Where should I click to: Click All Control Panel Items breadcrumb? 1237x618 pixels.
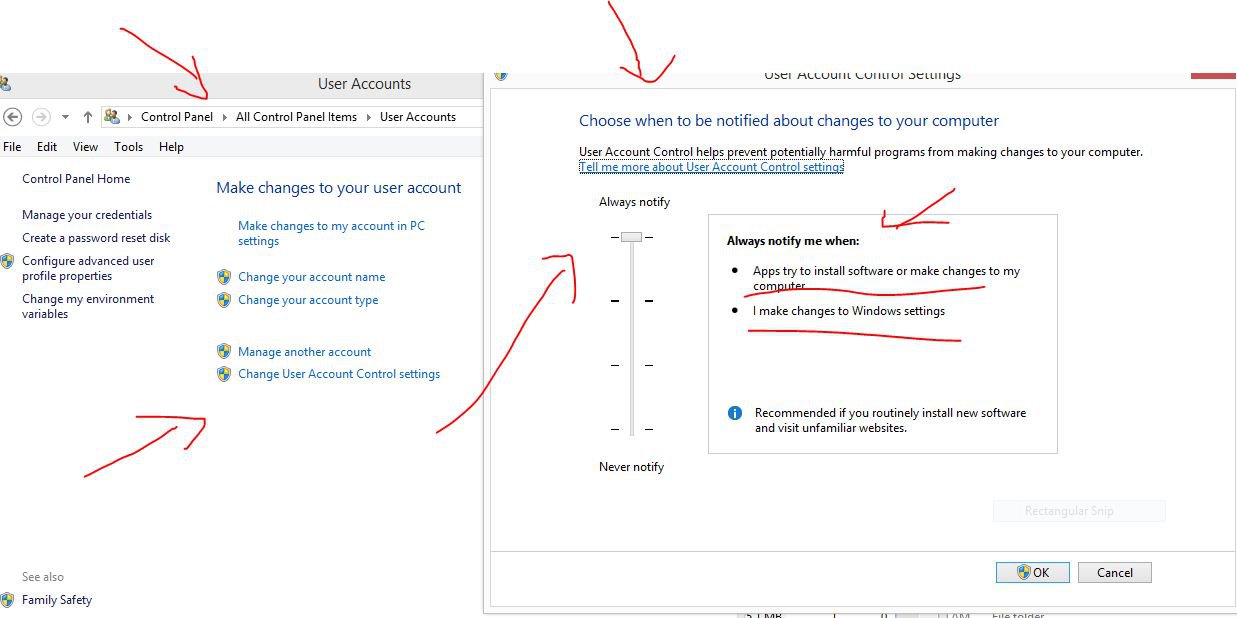(296, 117)
